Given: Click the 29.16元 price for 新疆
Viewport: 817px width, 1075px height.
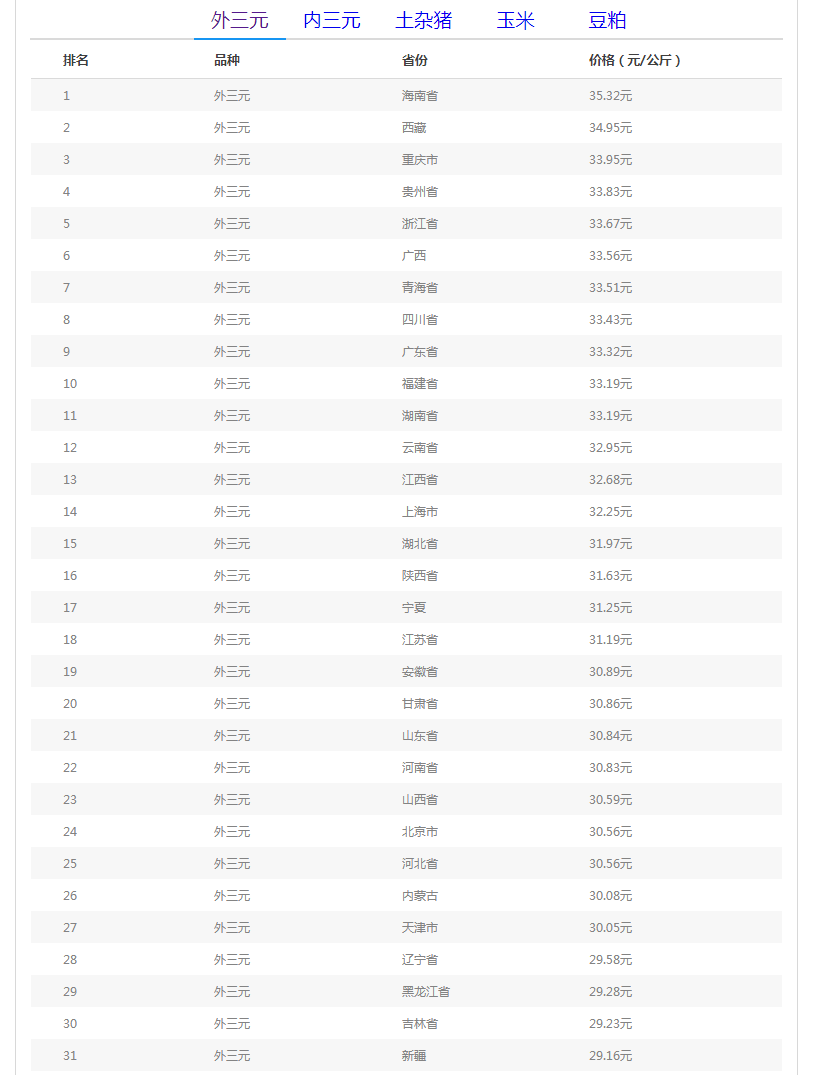Looking at the screenshot, I should tap(610, 1056).
